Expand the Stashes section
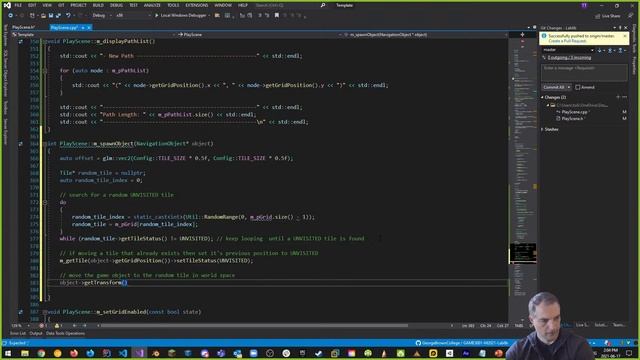This screenshot has width=640, height=360. 542,129
